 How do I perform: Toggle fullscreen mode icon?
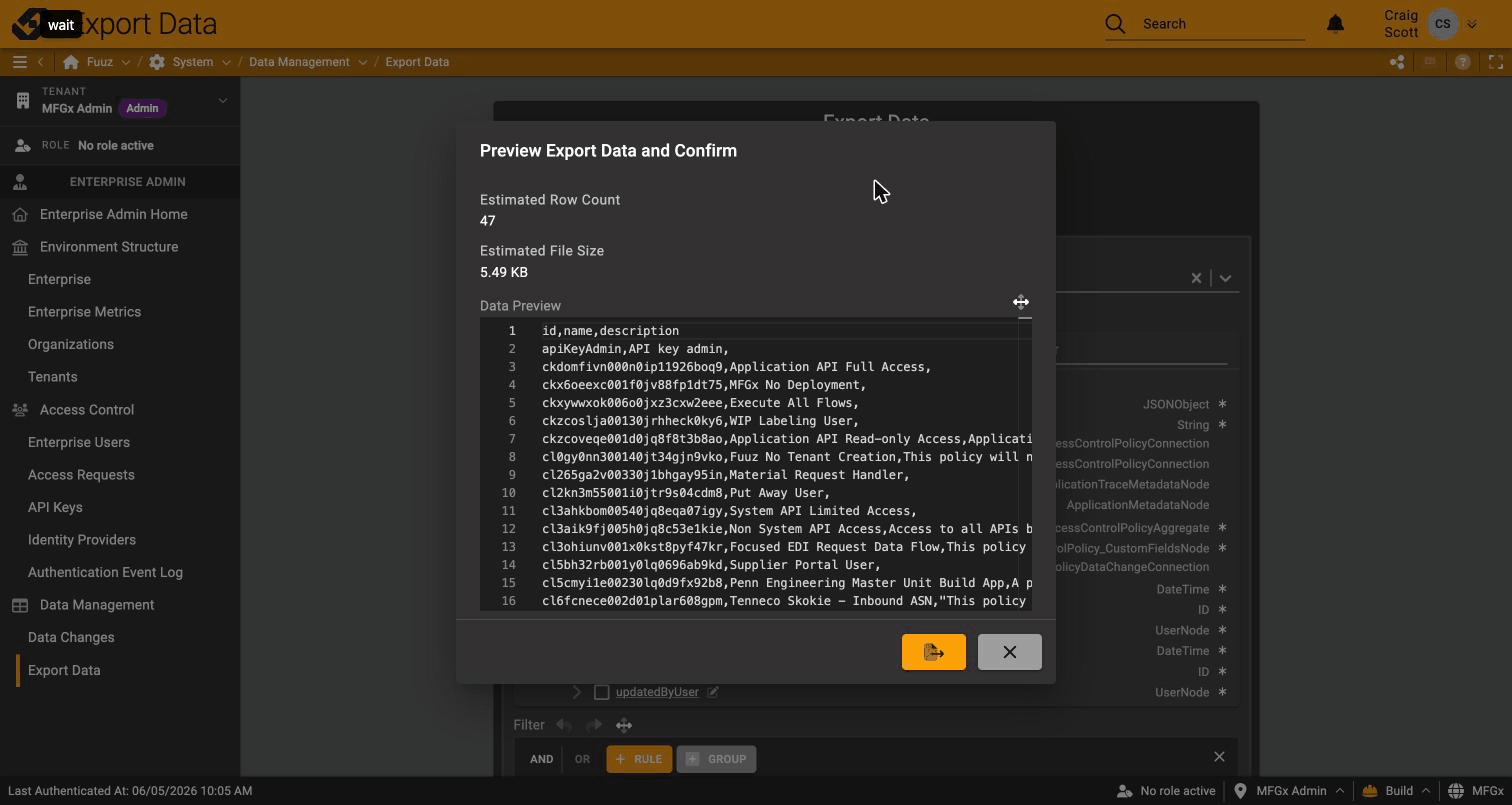tap(1496, 62)
